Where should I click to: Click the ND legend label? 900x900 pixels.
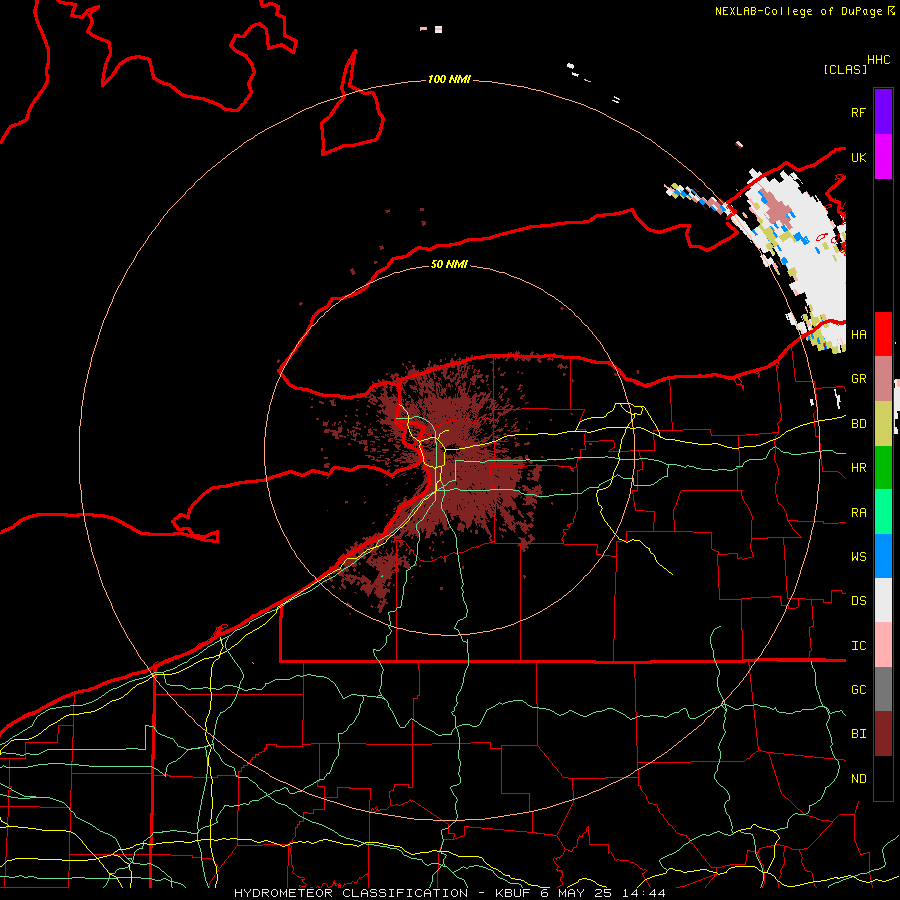click(x=858, y=779)
